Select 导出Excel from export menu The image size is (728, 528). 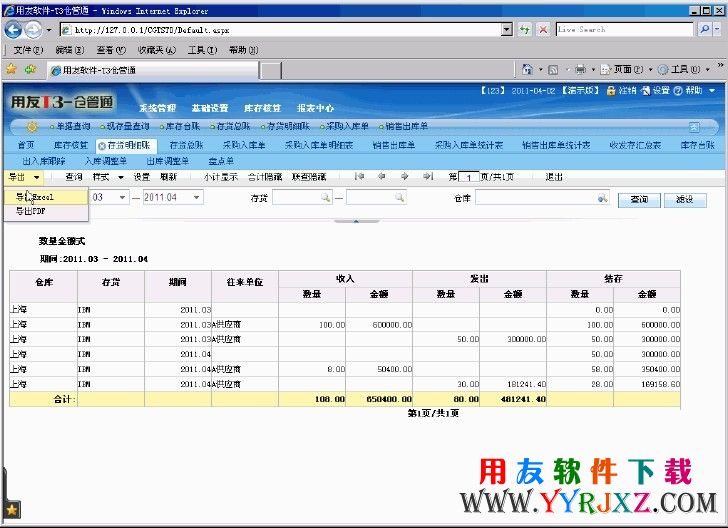click(46, 197)
